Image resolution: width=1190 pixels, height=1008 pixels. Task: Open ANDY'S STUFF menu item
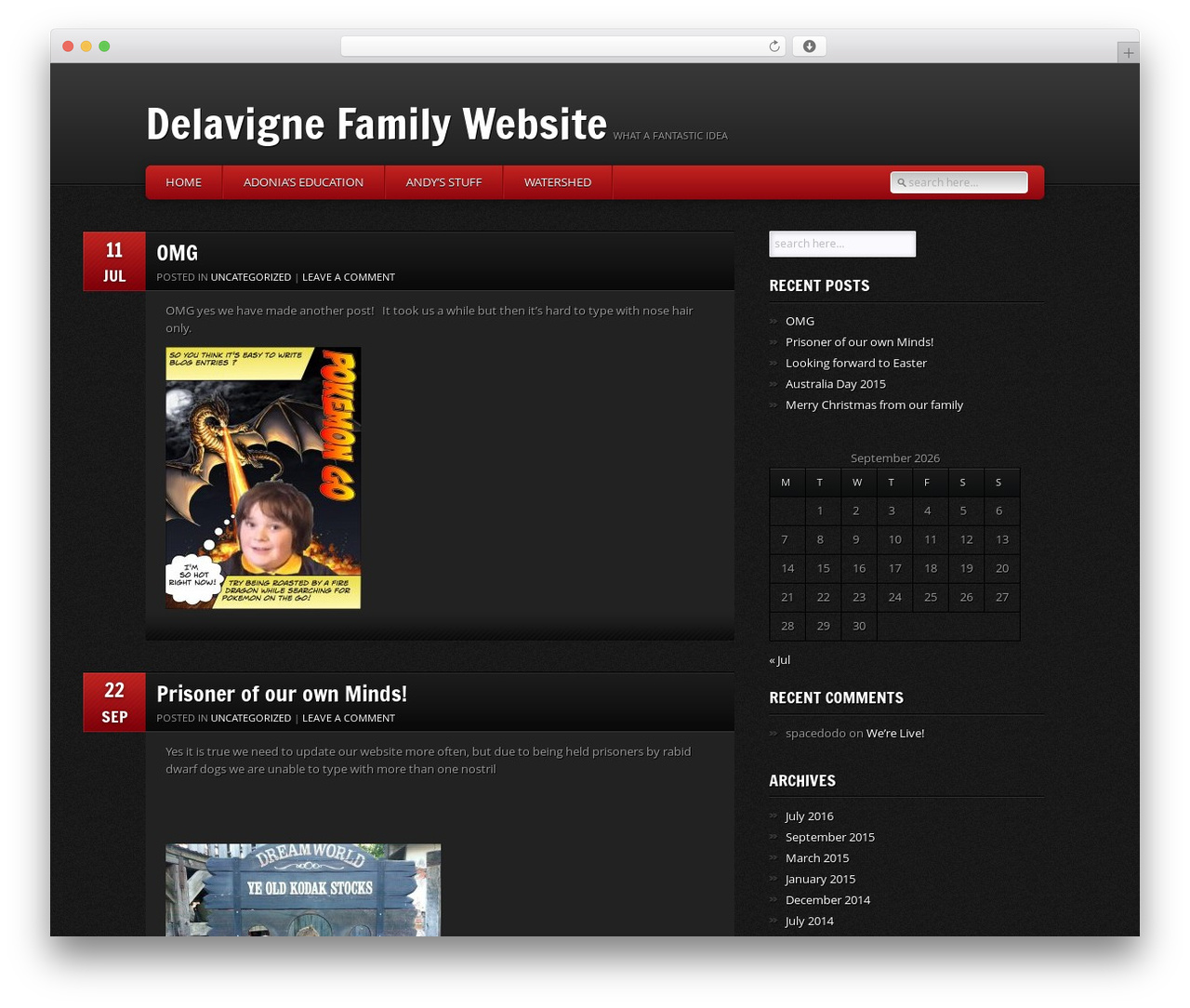[443, 182]
